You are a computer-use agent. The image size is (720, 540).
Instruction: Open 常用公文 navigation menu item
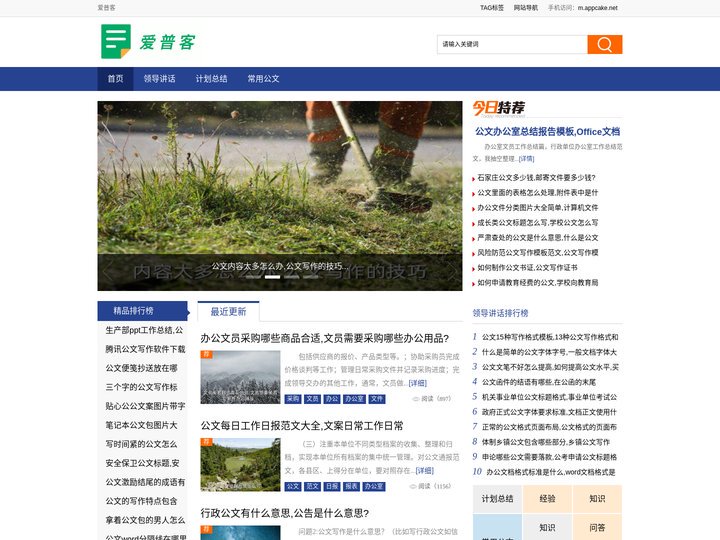263,79
